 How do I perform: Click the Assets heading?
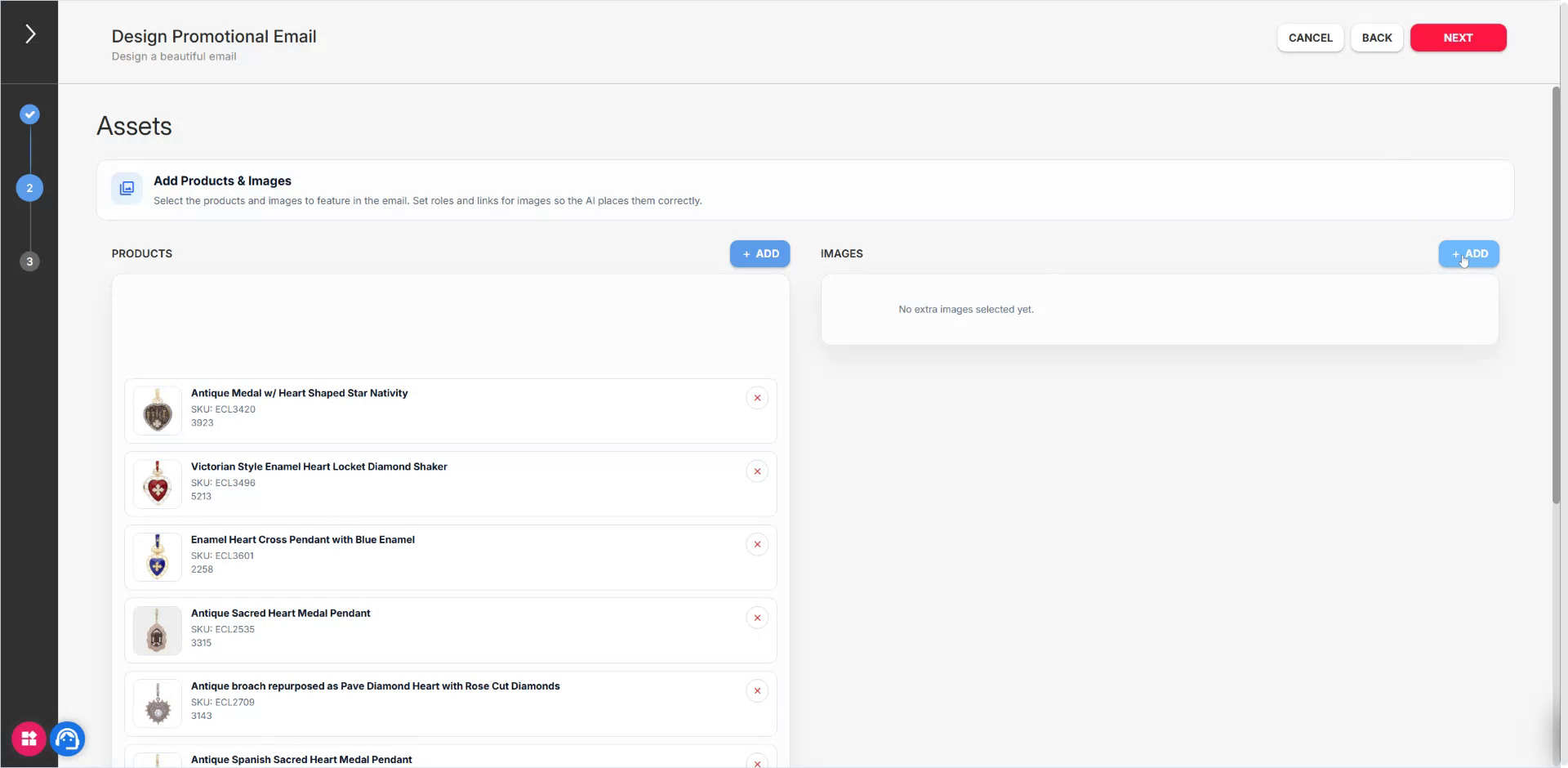tap(134, 127)
